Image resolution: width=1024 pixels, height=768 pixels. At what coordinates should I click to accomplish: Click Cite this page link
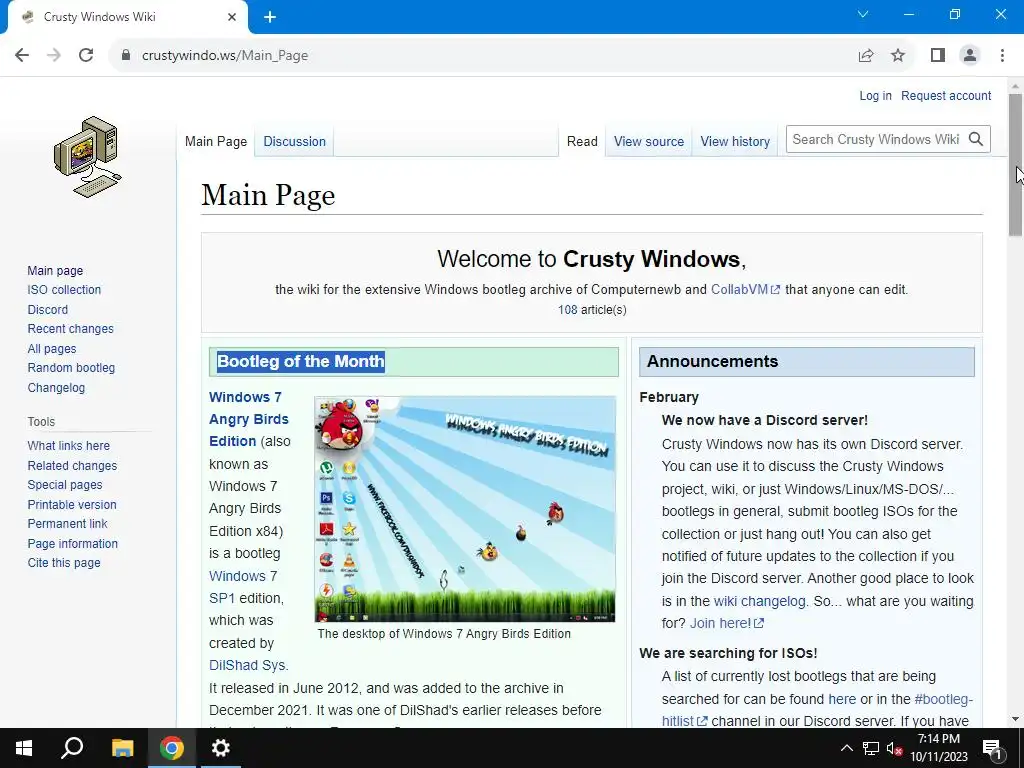[x=64, y=563]
